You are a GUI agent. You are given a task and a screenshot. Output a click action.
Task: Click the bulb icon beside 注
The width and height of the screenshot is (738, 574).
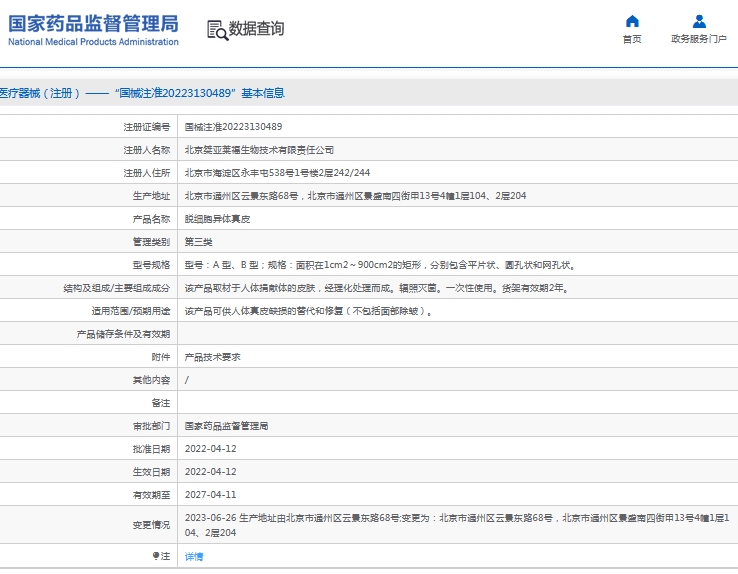tap(156, 556)
